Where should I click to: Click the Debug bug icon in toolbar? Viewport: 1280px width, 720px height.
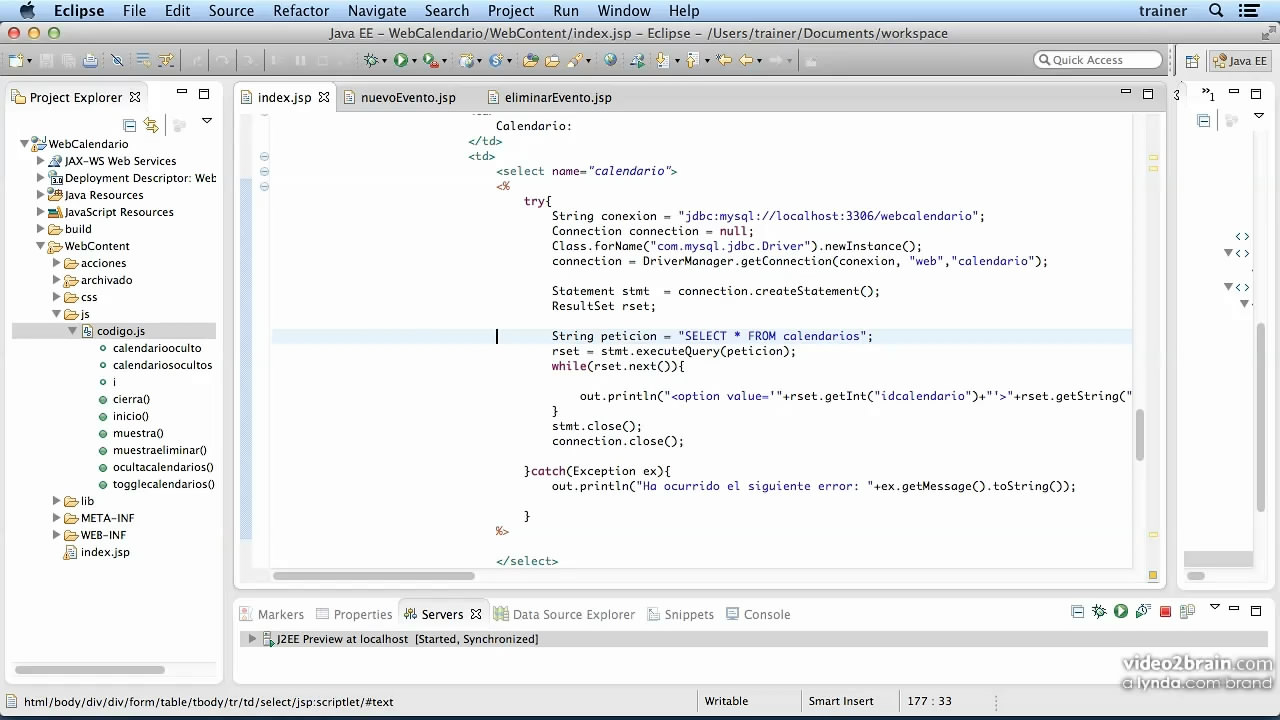371,60
